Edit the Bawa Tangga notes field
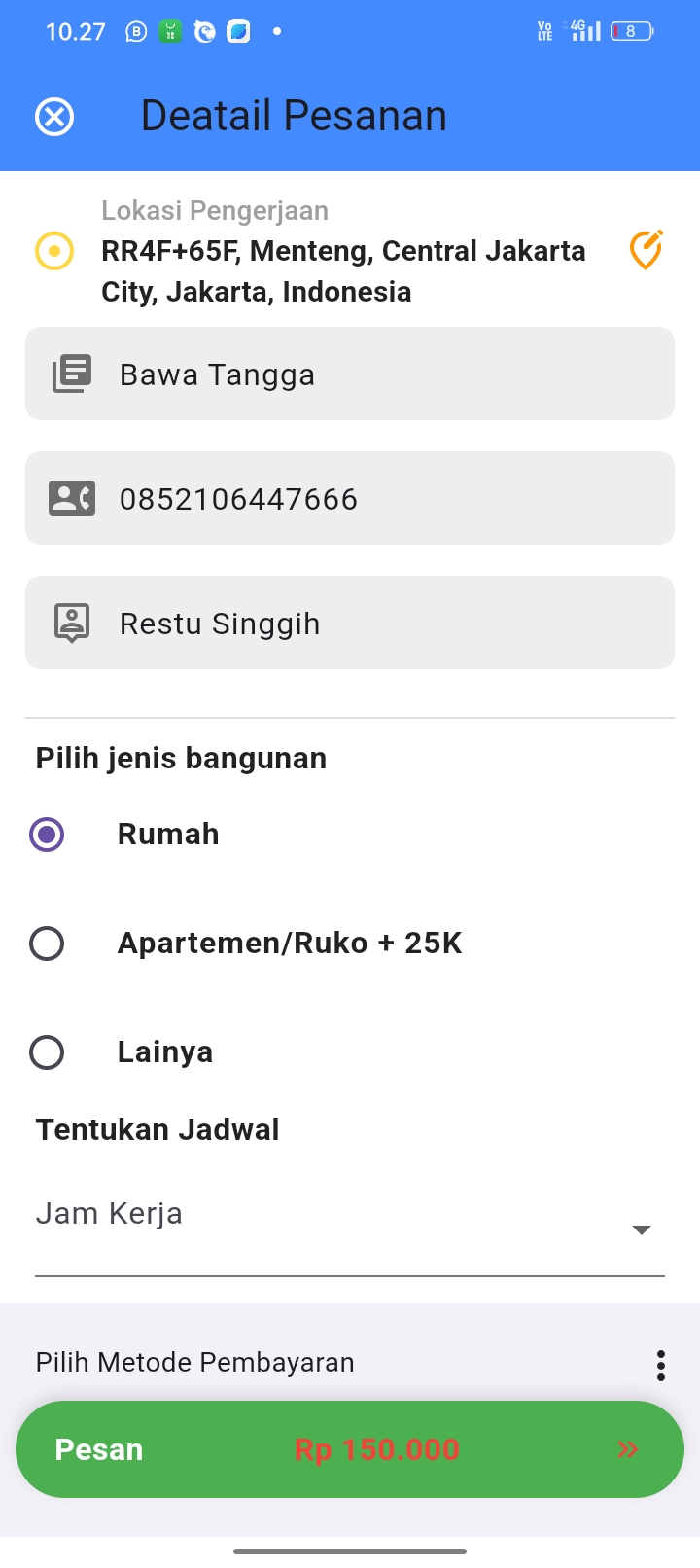700x1568 pixels. coord(389,374)
